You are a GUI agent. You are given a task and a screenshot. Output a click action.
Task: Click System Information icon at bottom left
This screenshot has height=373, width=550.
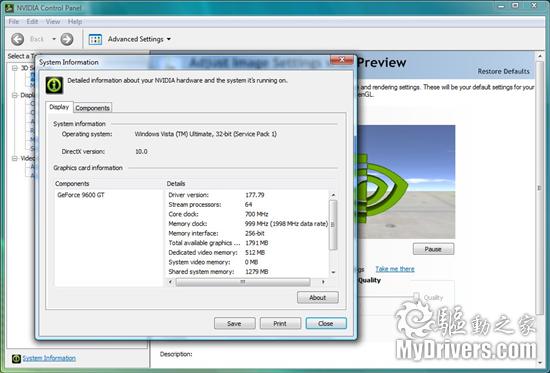(x=16, y=358)
